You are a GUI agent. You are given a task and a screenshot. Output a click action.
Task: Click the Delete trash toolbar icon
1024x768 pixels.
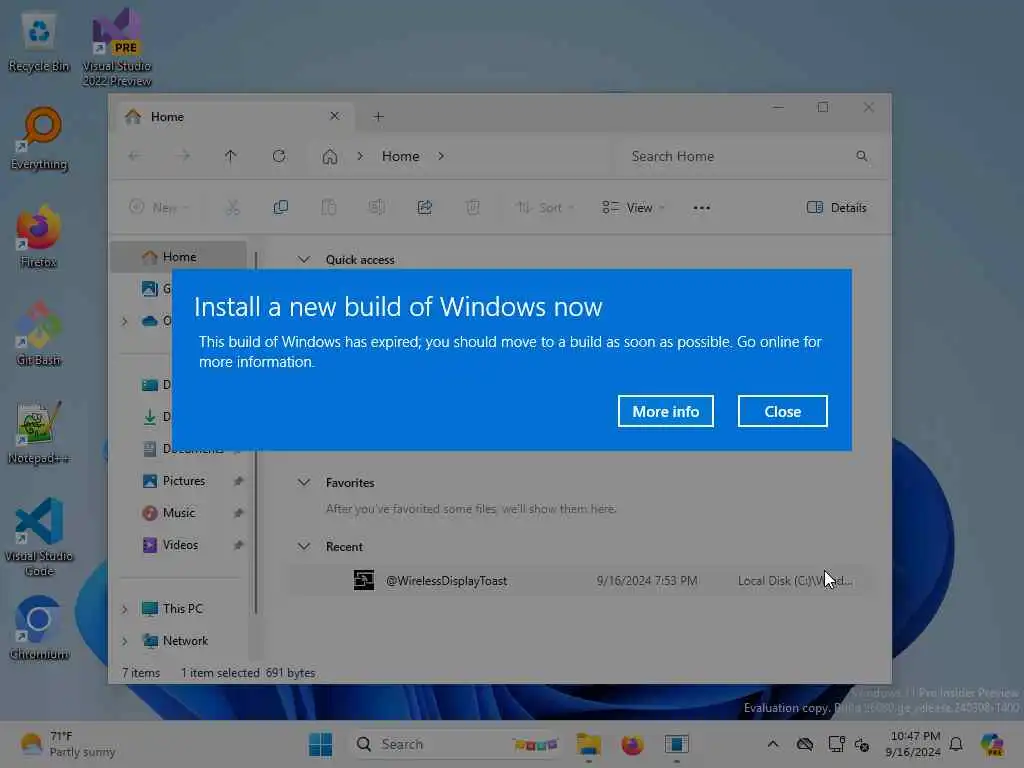click(473, 208)
